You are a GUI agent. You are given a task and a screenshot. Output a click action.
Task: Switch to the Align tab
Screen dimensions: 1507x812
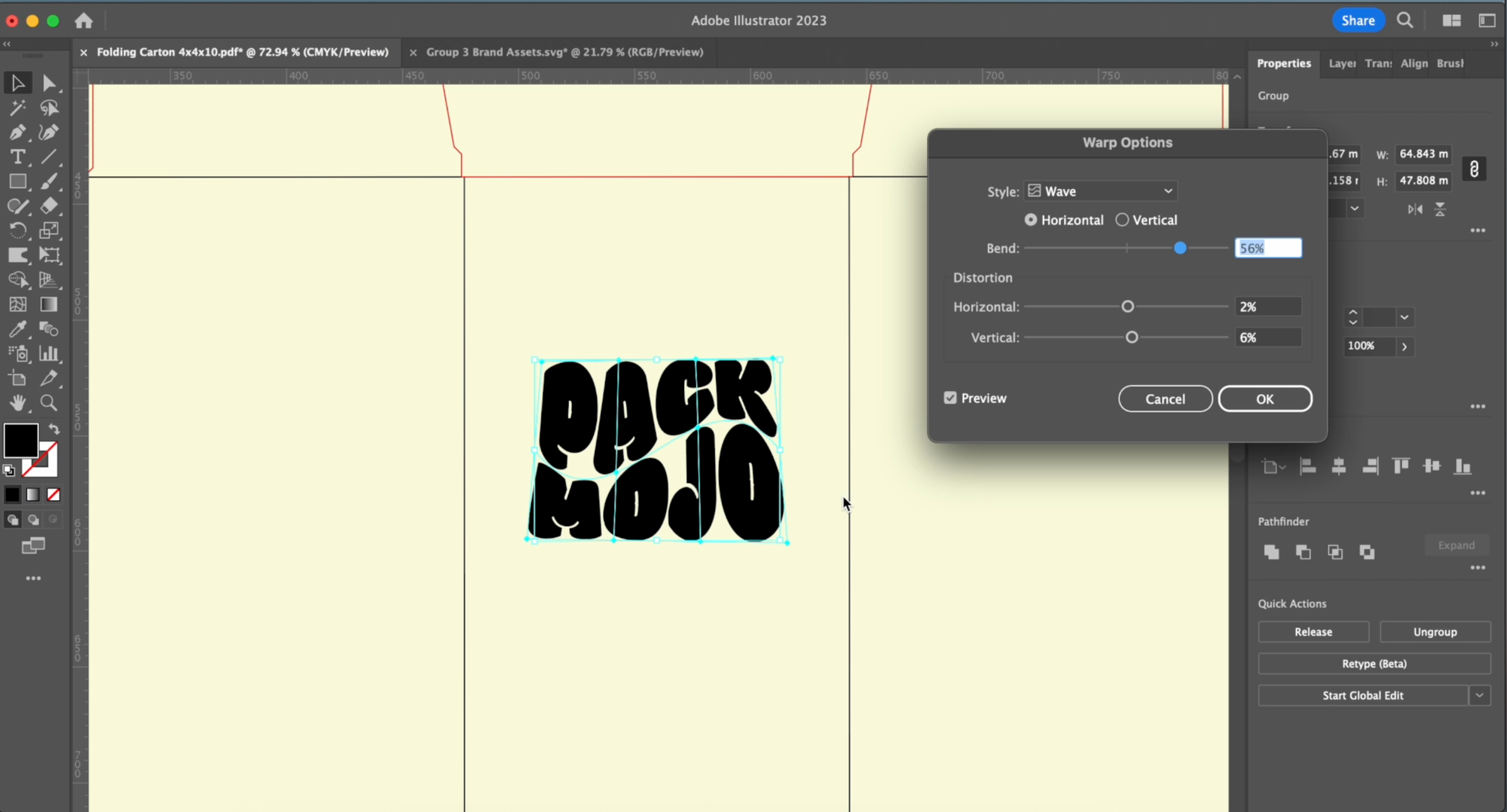[1414, 63]
